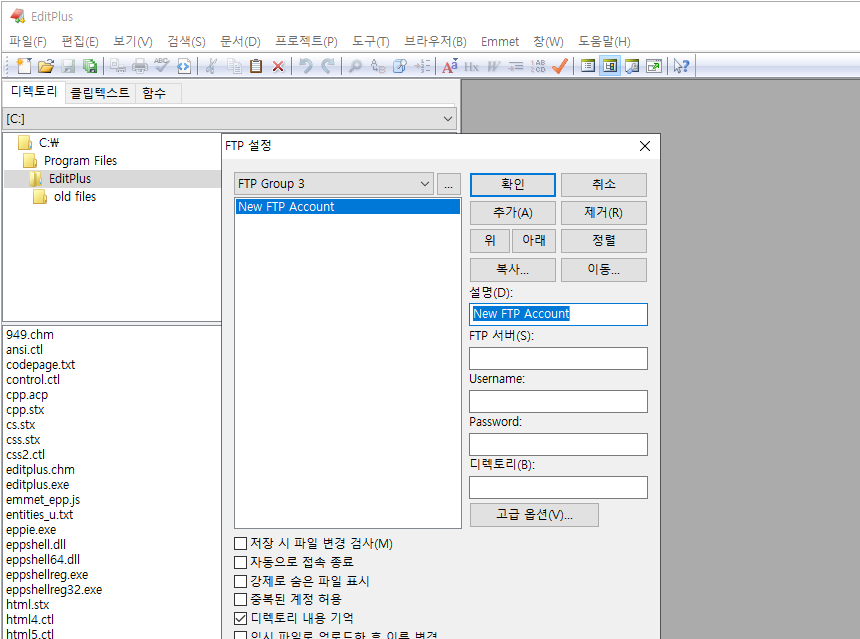Viewport: 860px width, 639px height.
Task: Click the 확인 button
Action: click(512, 184)
